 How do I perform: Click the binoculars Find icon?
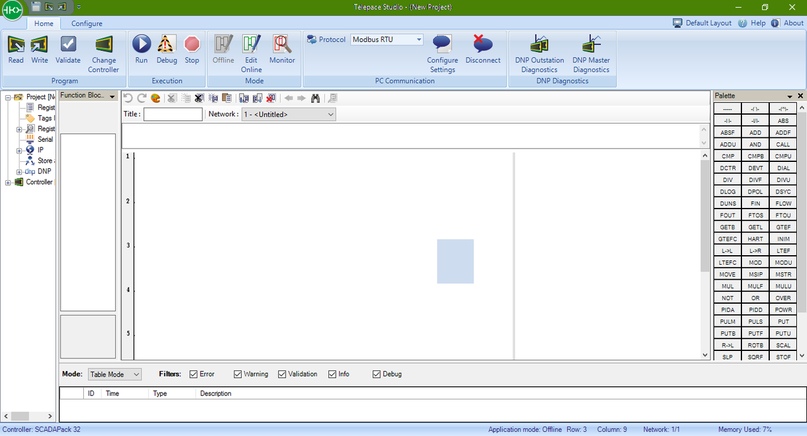(315, 98)
